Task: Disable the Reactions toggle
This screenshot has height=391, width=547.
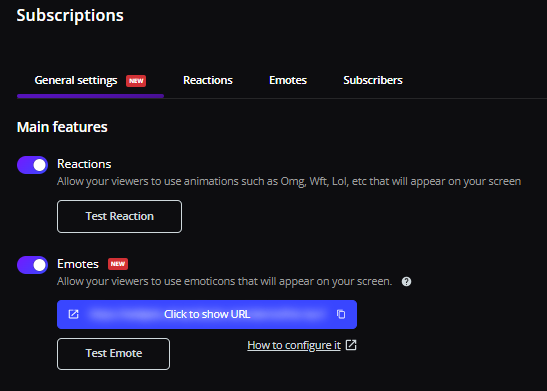Action: click(x=32, y=165)
